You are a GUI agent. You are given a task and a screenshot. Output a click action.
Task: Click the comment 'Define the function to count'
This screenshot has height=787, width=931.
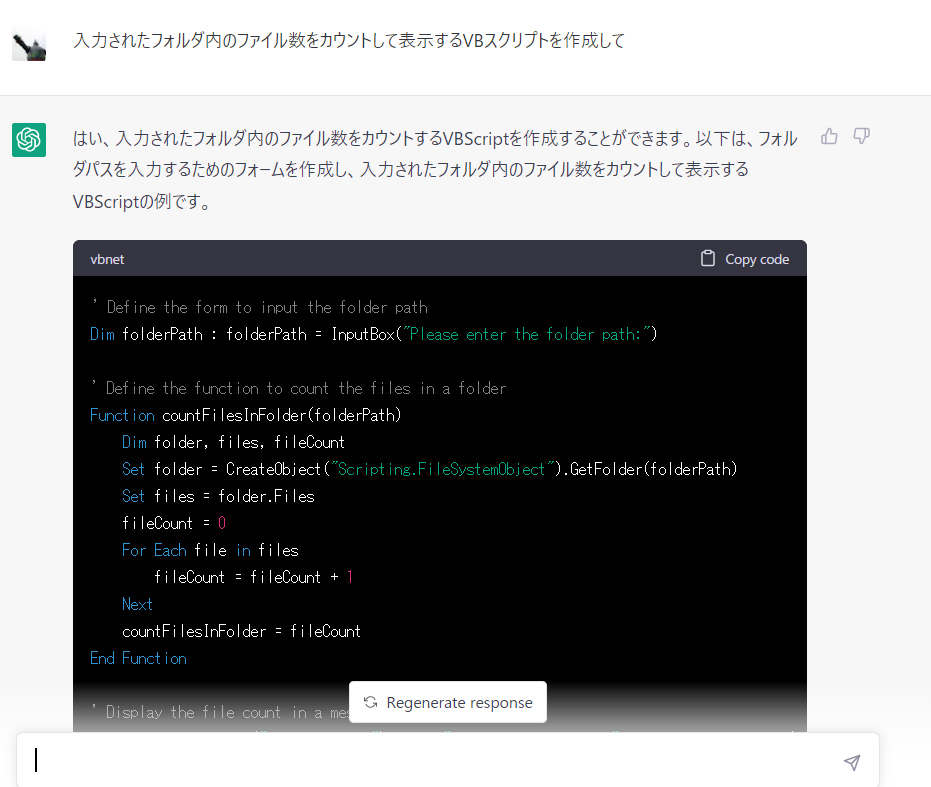pos(299,388)
